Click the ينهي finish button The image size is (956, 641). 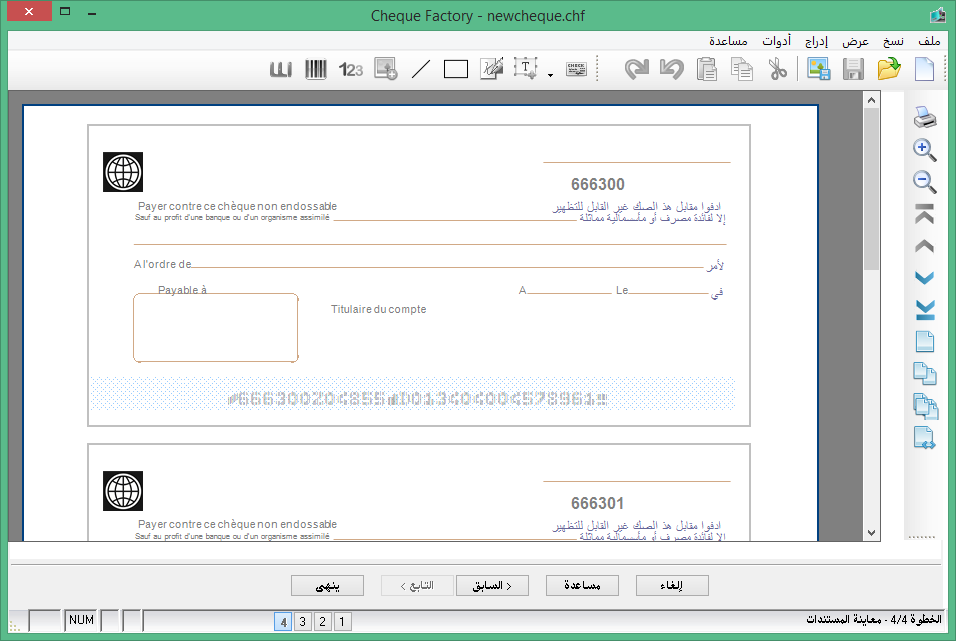click(x=327, y=585)
